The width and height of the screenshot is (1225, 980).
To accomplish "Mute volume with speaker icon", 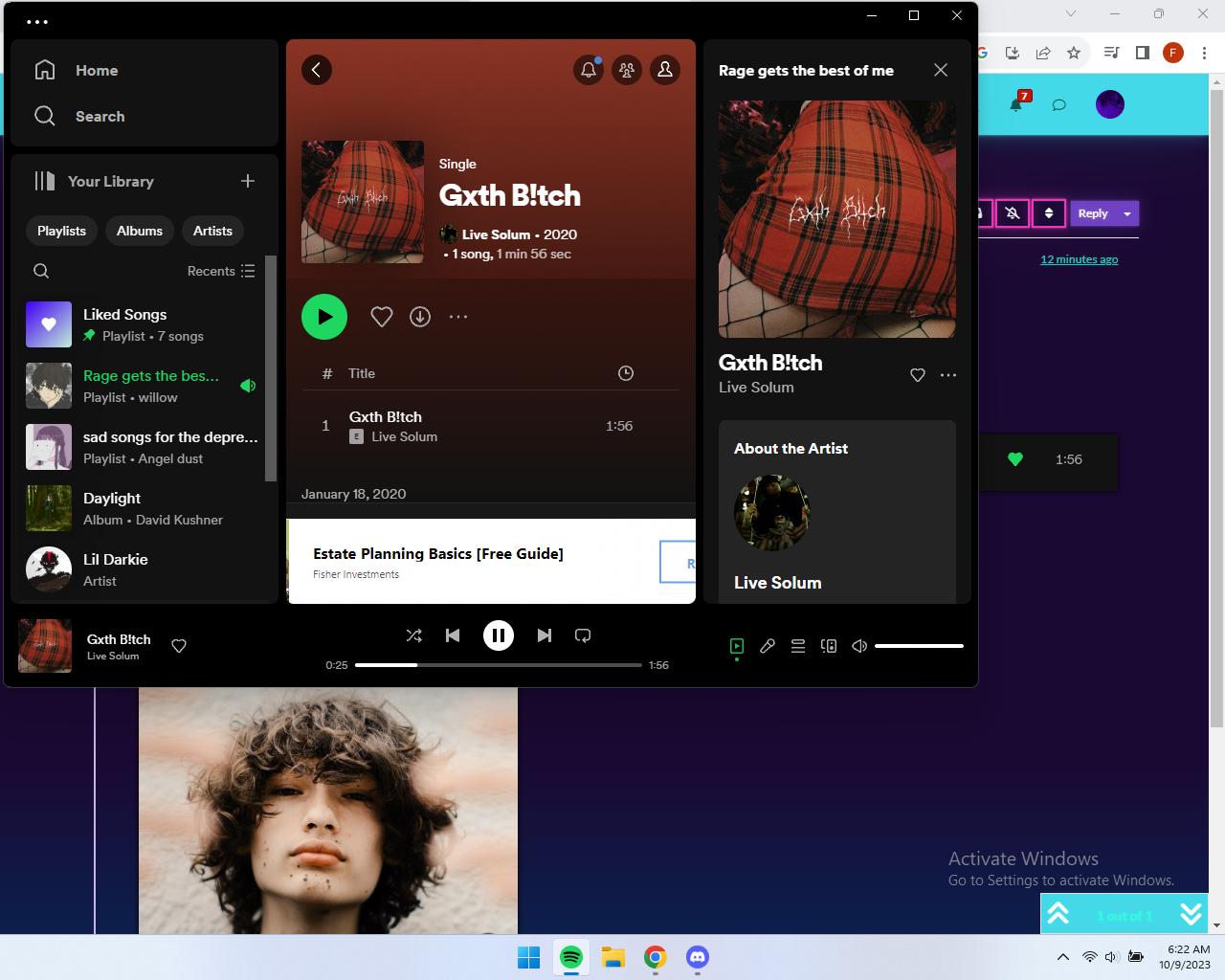I will coord(859,646).
